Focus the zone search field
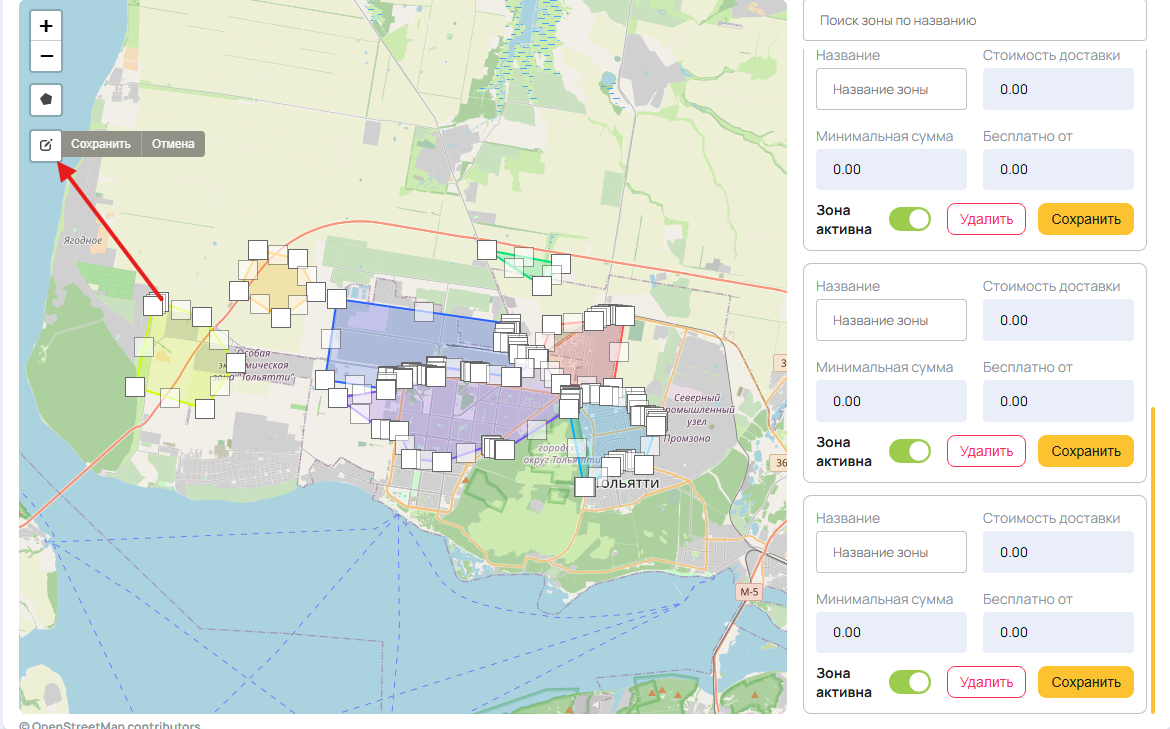Viewport: 1170px width, 729px height. click(975, 21)
